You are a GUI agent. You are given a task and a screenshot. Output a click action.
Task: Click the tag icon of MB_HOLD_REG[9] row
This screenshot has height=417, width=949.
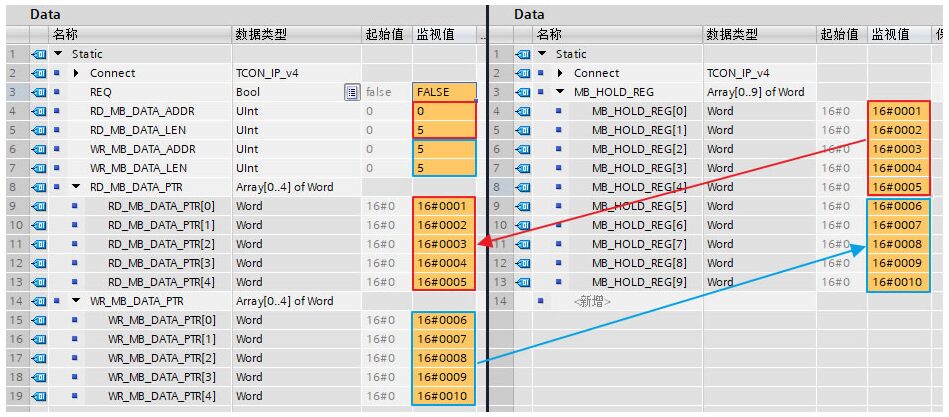click(x=522, y=282)
